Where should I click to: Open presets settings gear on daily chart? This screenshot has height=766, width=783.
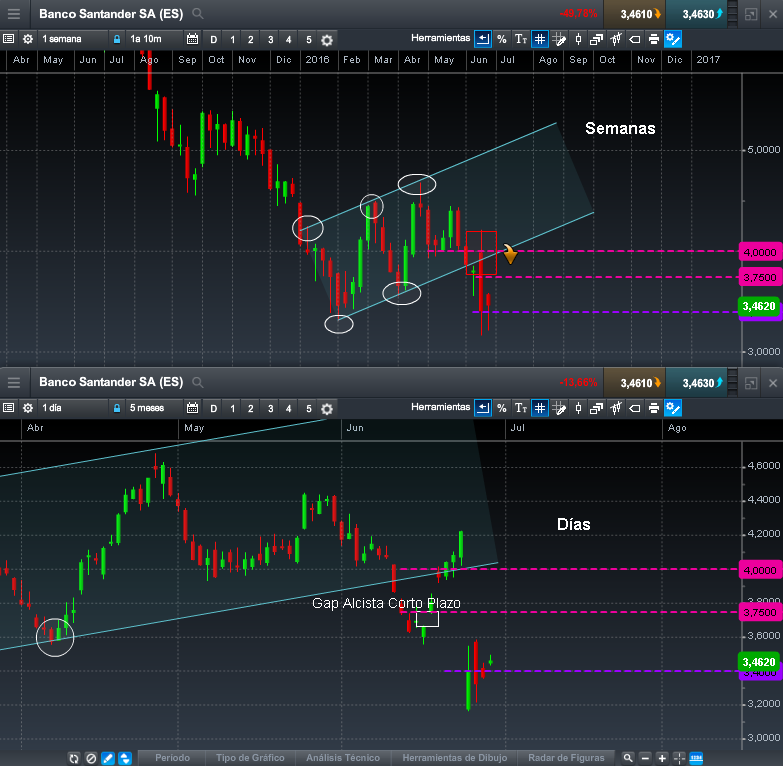(327, 409)
